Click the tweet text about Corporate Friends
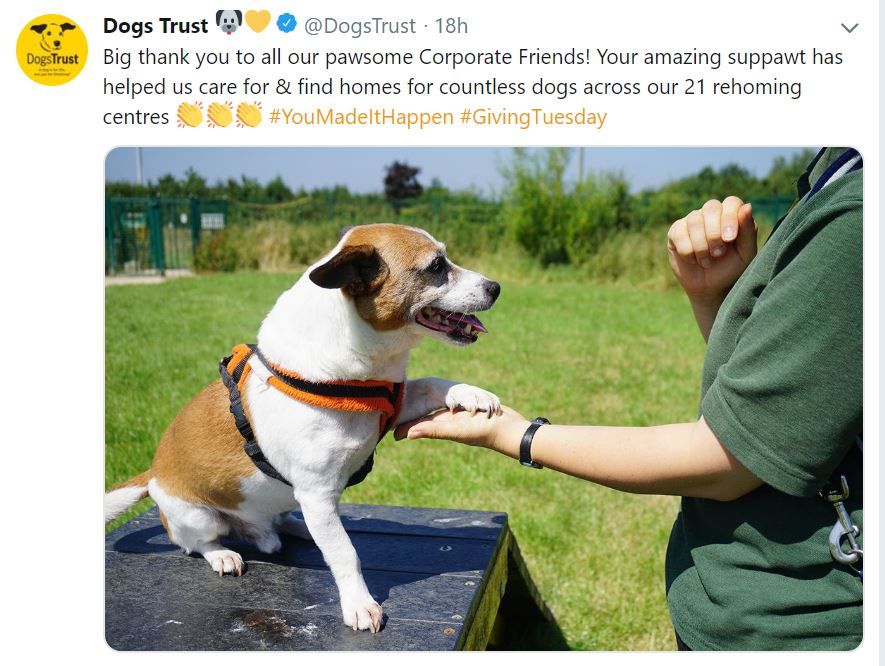The image size is (885, 666). coord(473,87)
